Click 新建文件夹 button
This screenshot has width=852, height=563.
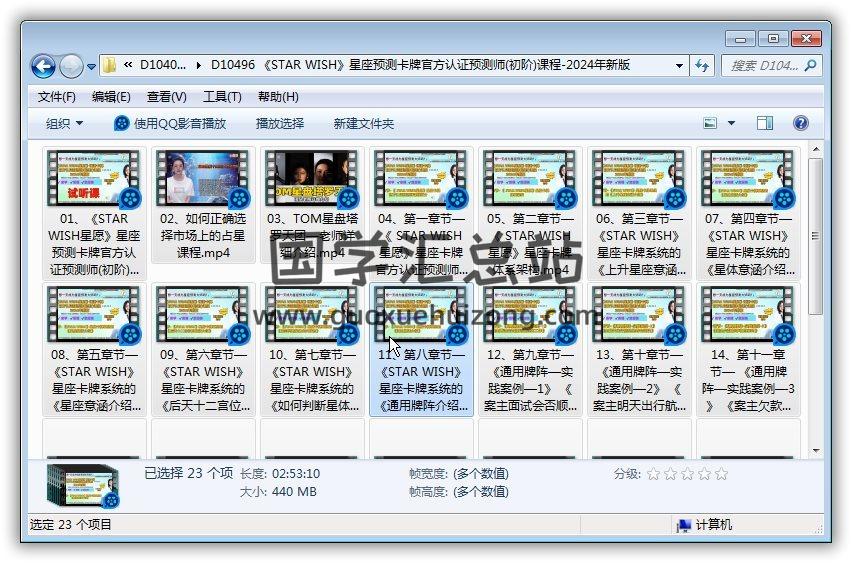tap(364, 123)
